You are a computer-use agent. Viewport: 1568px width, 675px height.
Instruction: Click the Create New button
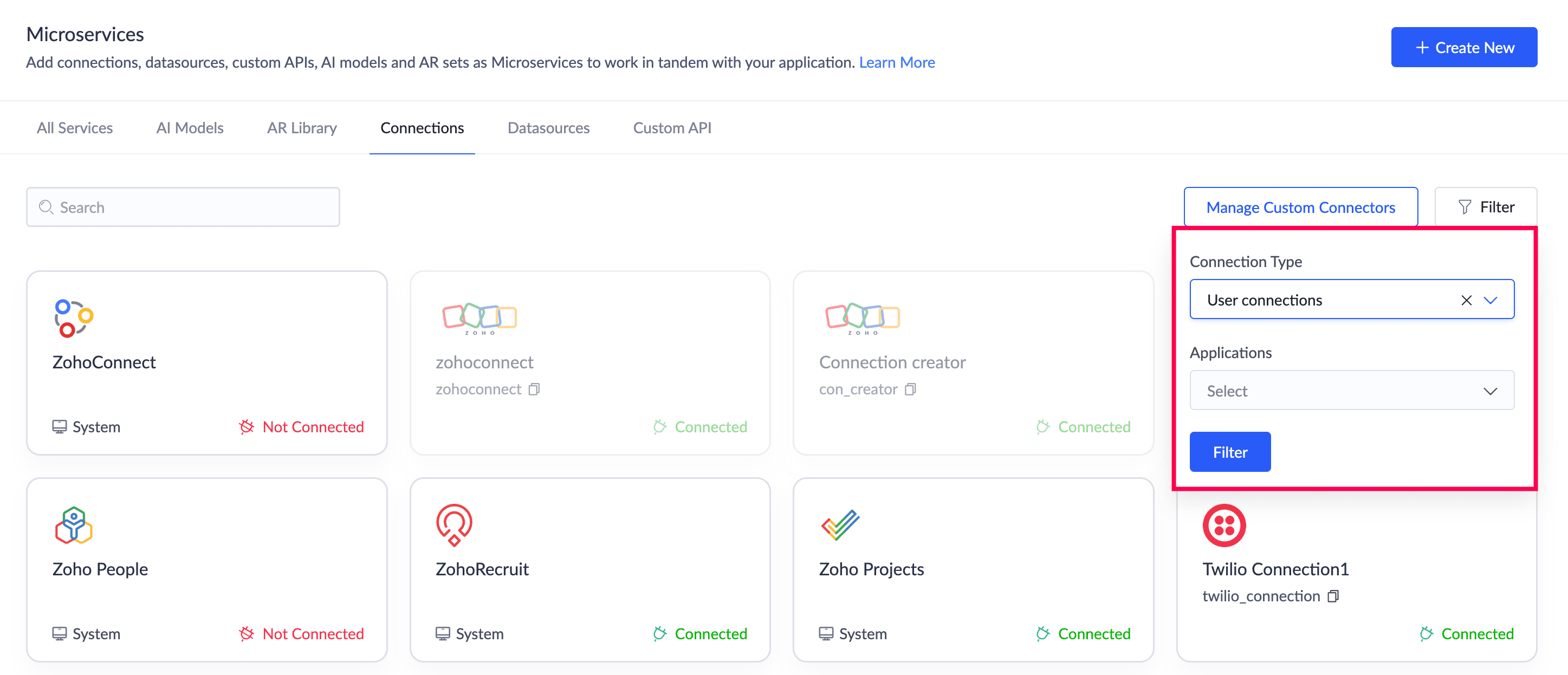(1463, 48)
